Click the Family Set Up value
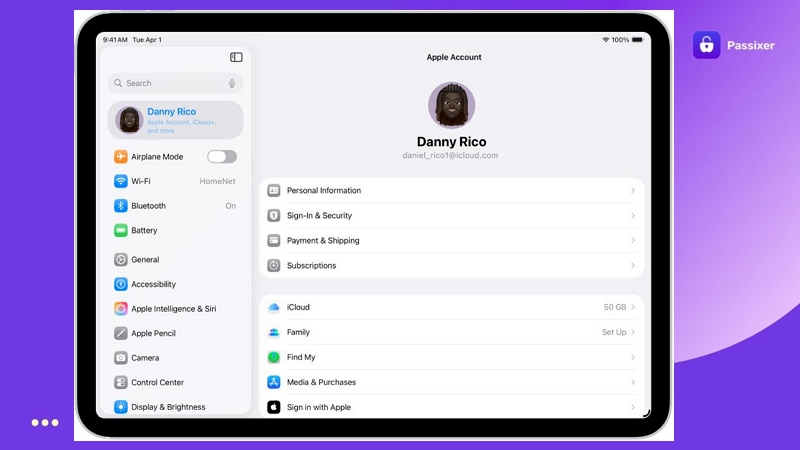Viewport: 800px width, 450px height. coord(614,332)
